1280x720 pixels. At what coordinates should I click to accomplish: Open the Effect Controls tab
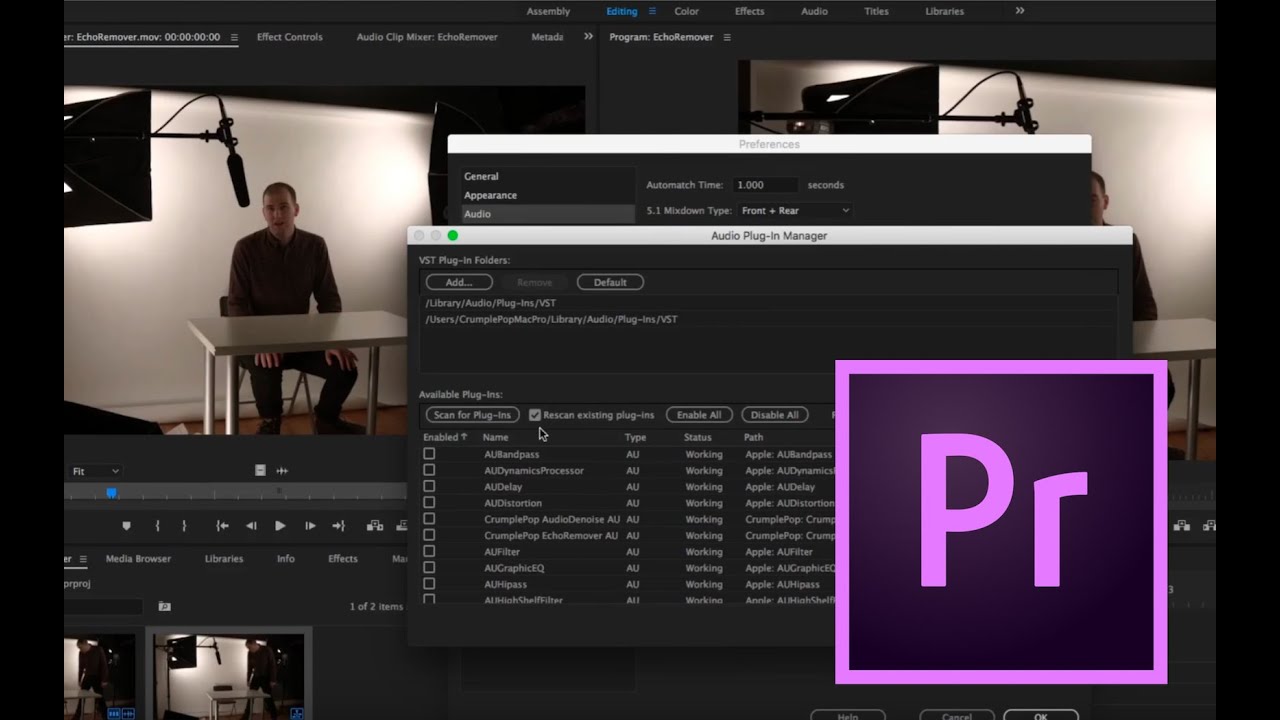pyautogui.click(x=289, y=37)
